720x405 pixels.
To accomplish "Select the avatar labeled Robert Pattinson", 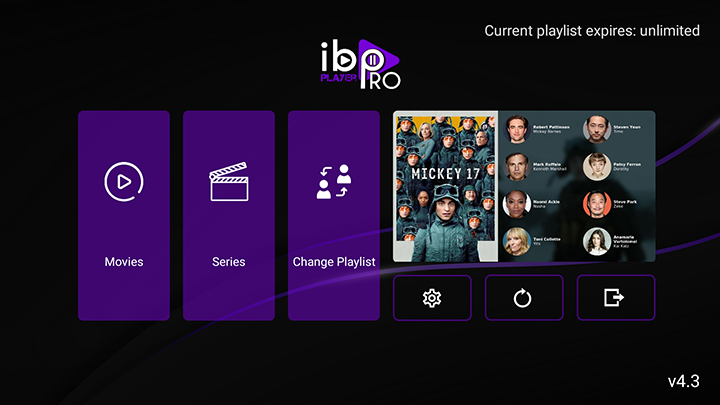I will [x=517, y=129].
